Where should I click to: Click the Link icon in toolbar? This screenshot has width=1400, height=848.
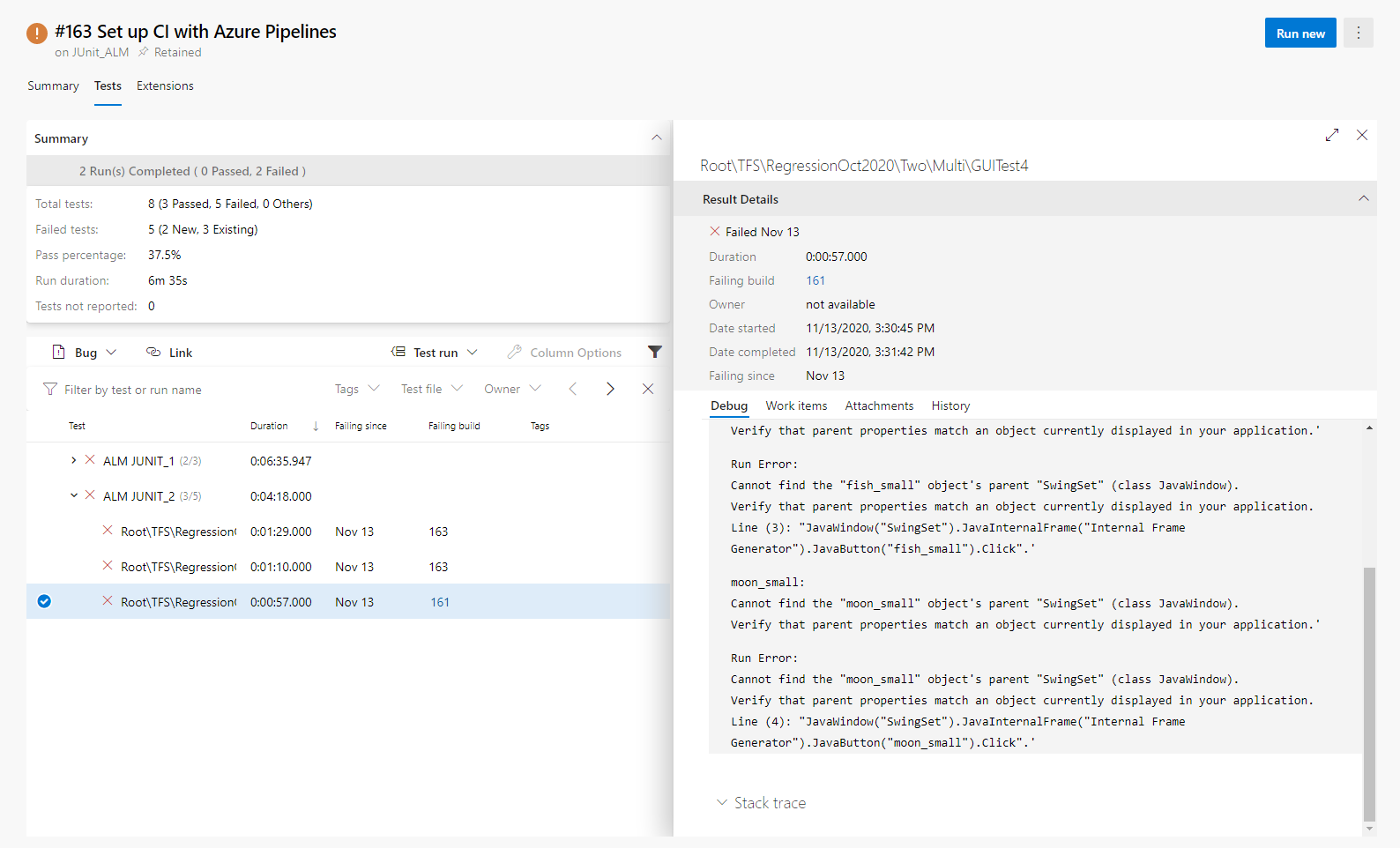[153, 353]
